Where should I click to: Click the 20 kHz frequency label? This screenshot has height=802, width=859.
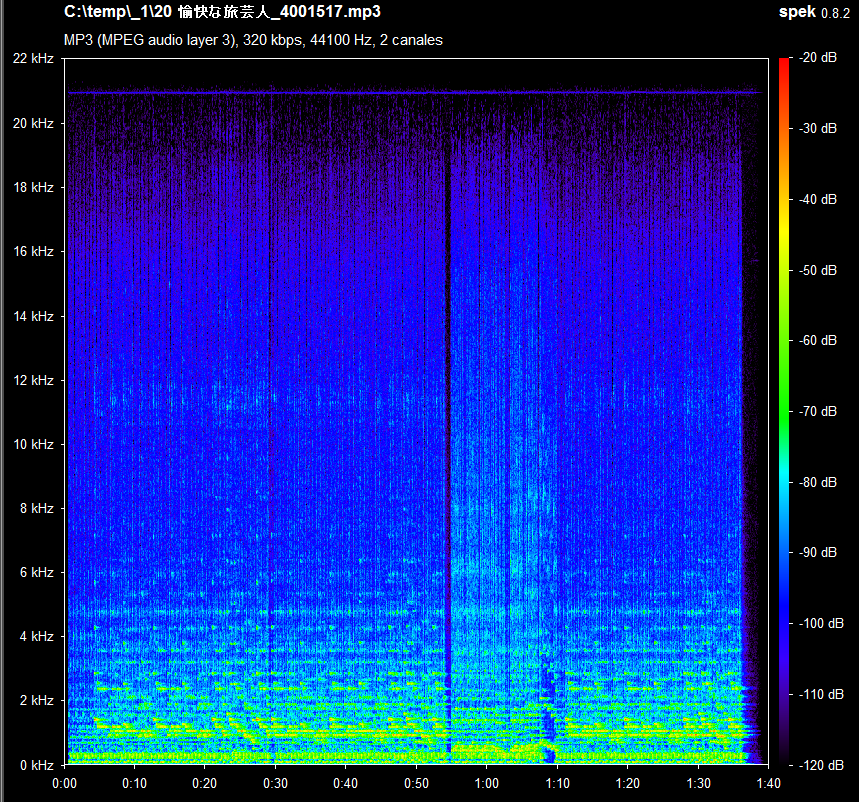(33, 123)
